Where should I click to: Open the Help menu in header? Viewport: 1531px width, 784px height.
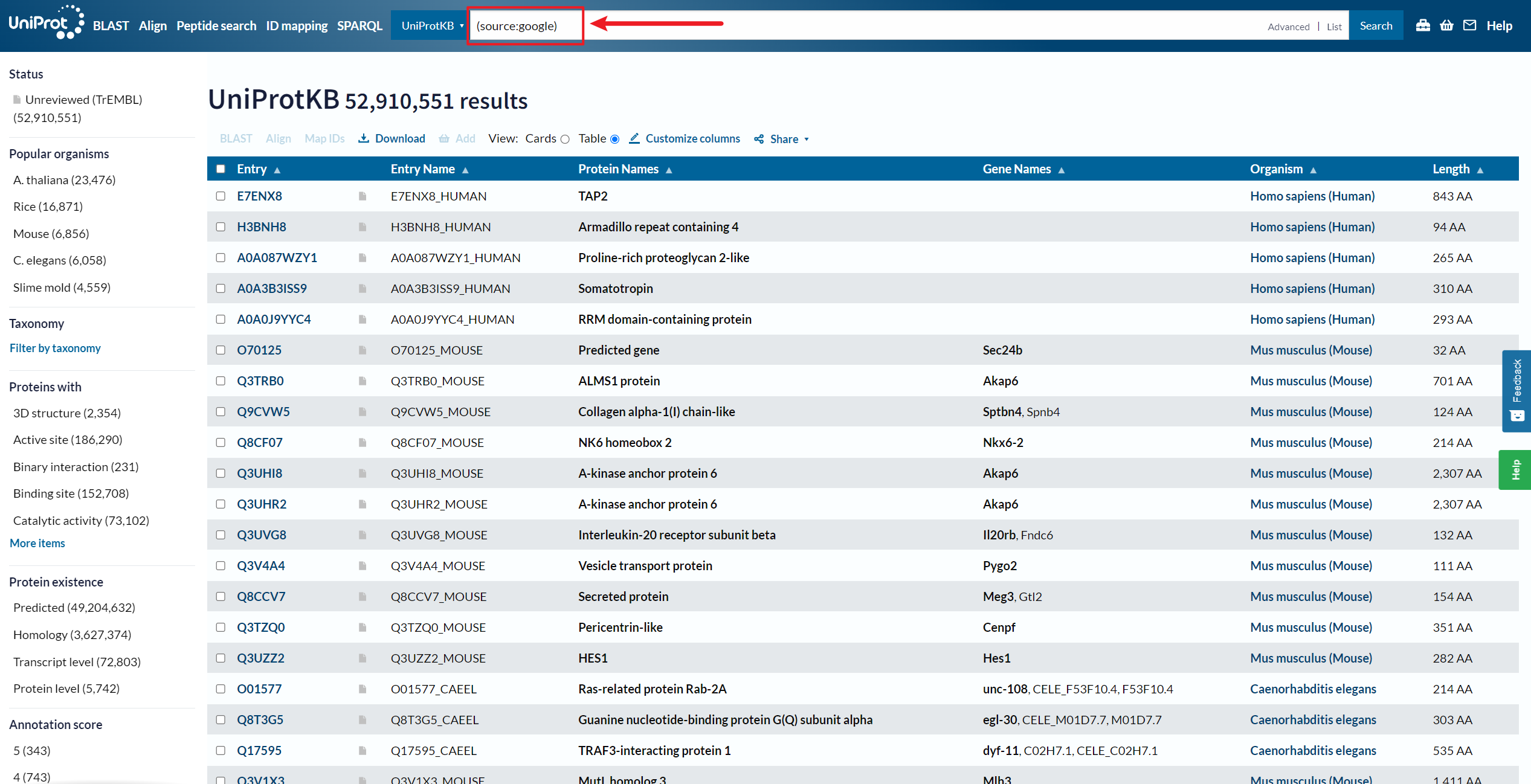[x=1499, y=25]
